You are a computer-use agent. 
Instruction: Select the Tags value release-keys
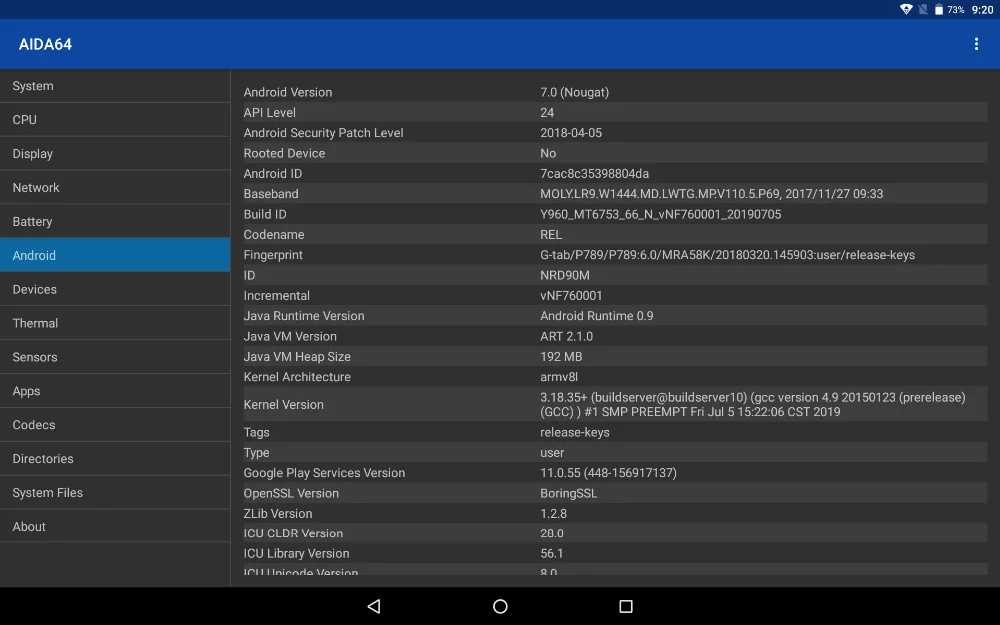pos(575,432)
